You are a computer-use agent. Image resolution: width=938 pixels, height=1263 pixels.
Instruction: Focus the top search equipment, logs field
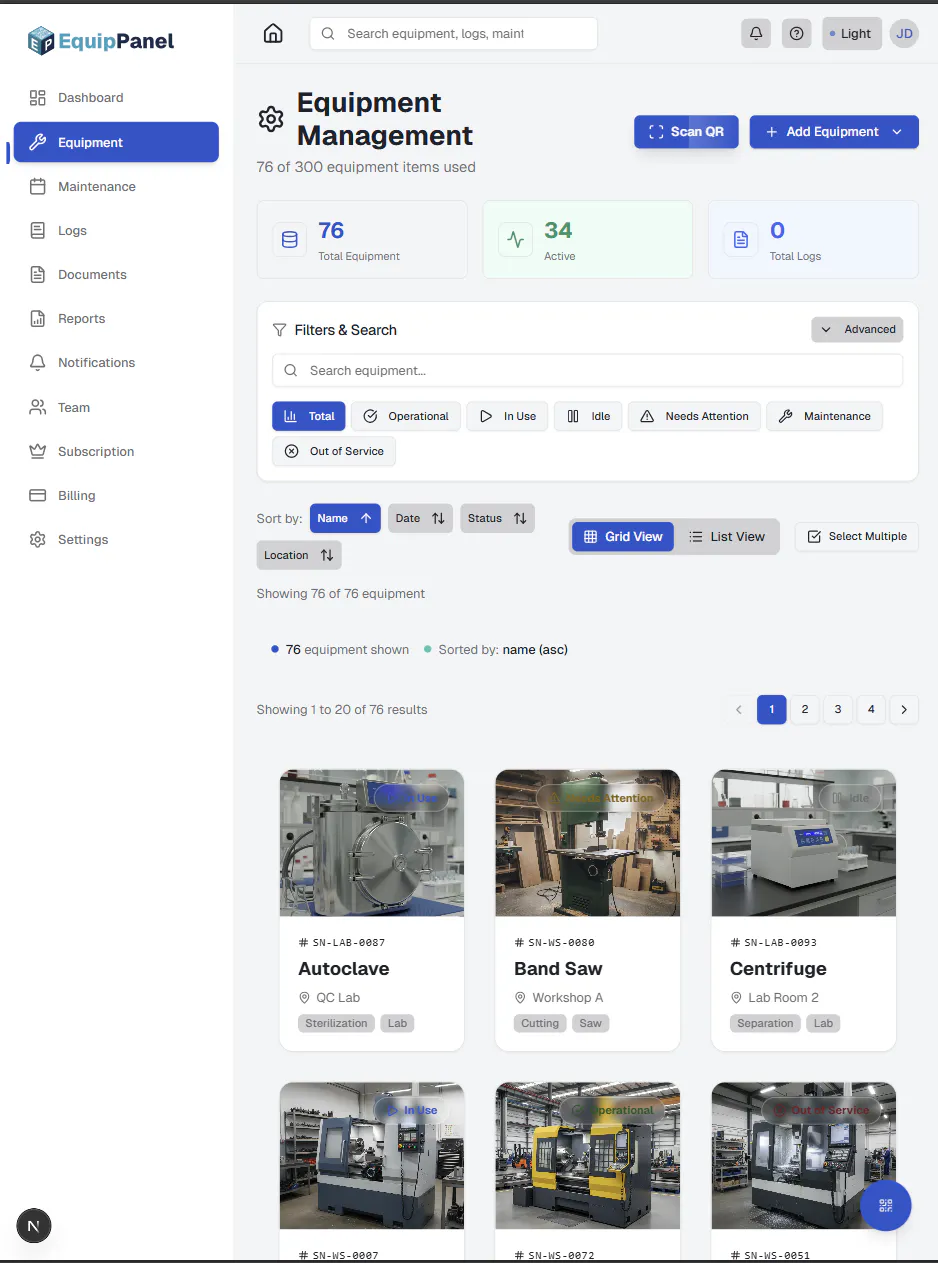click(x=454, y=33)
